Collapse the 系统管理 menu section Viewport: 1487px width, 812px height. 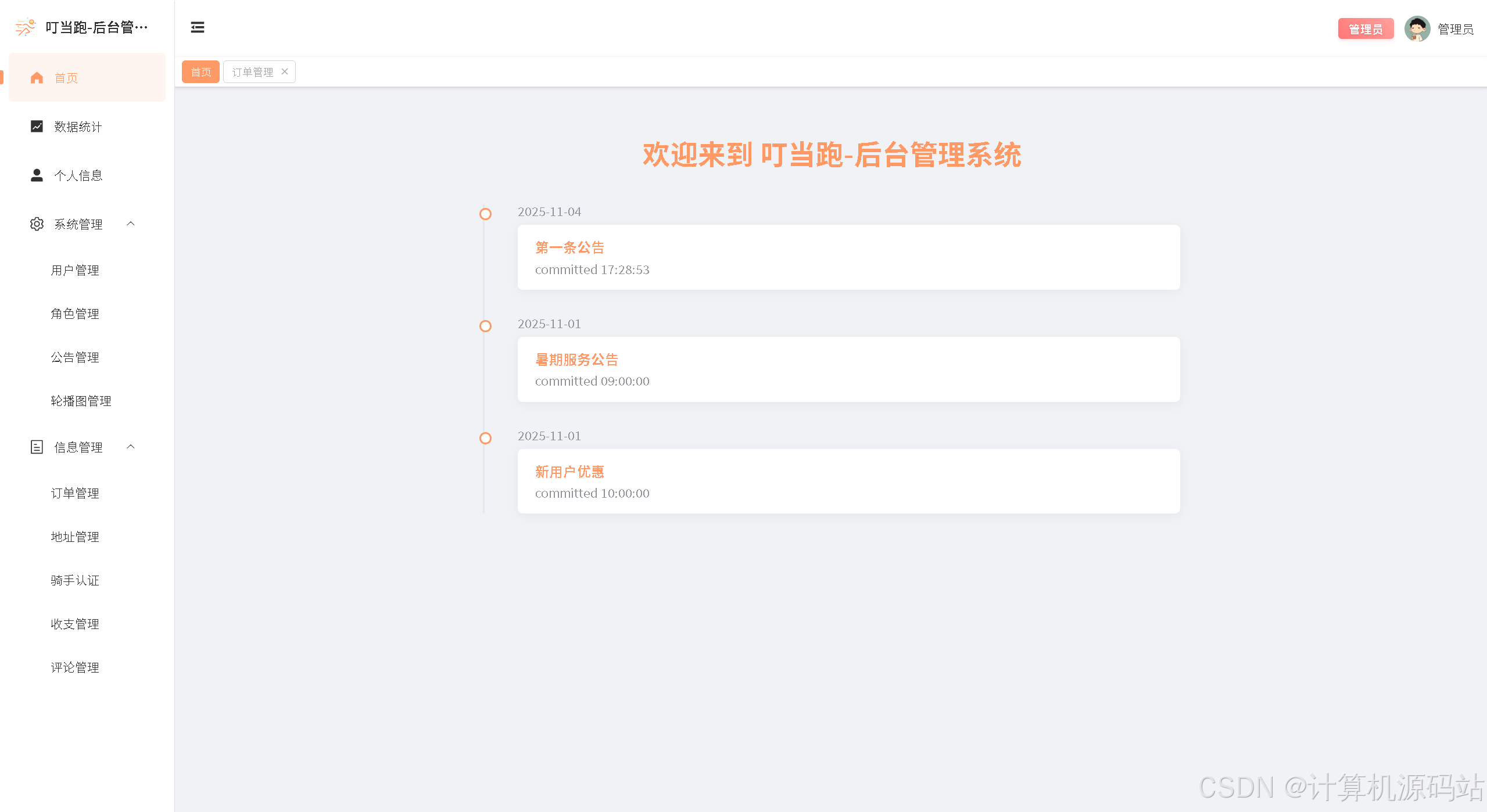[130, 224]
